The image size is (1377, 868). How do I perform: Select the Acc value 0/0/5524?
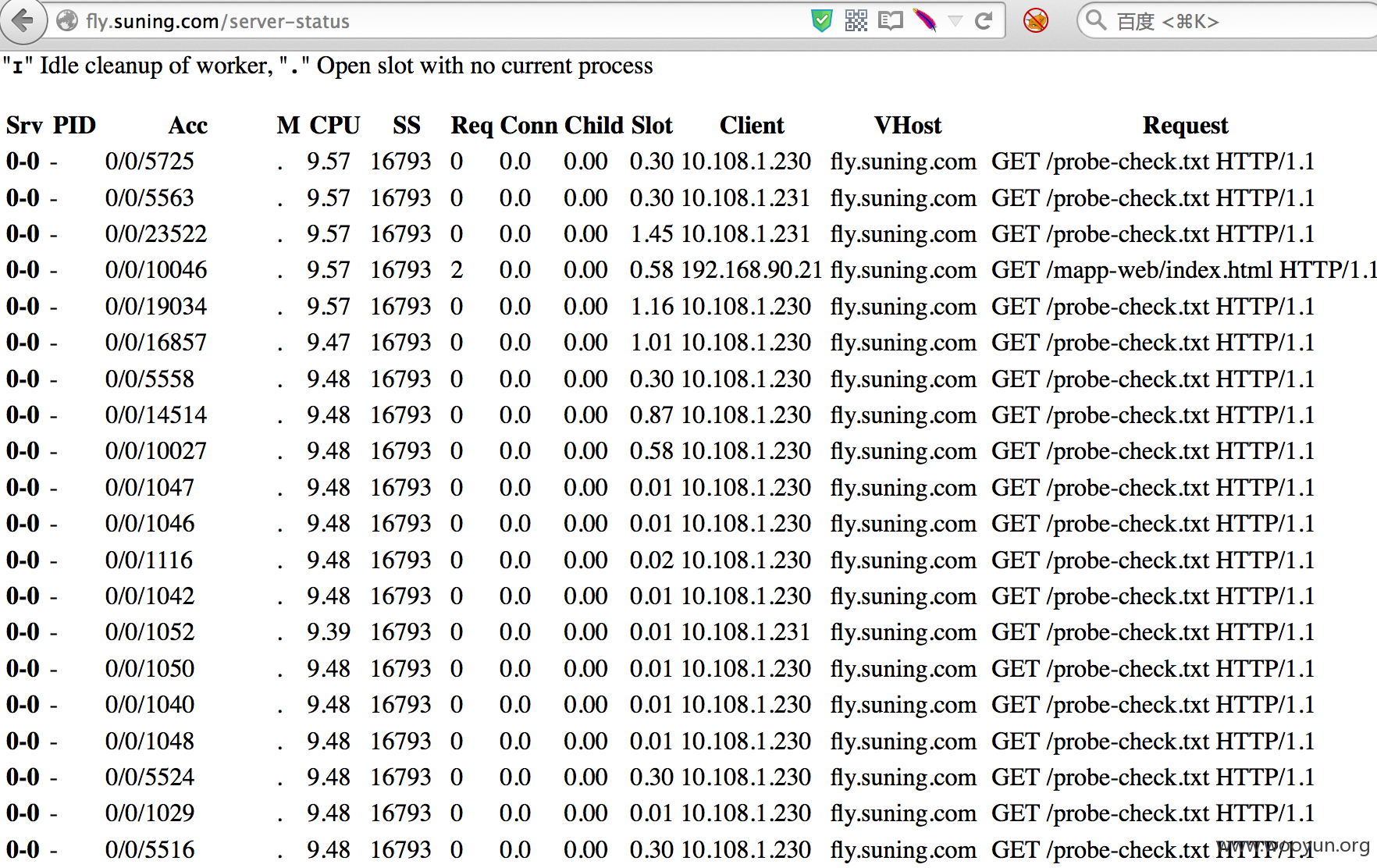pos(149,777)
